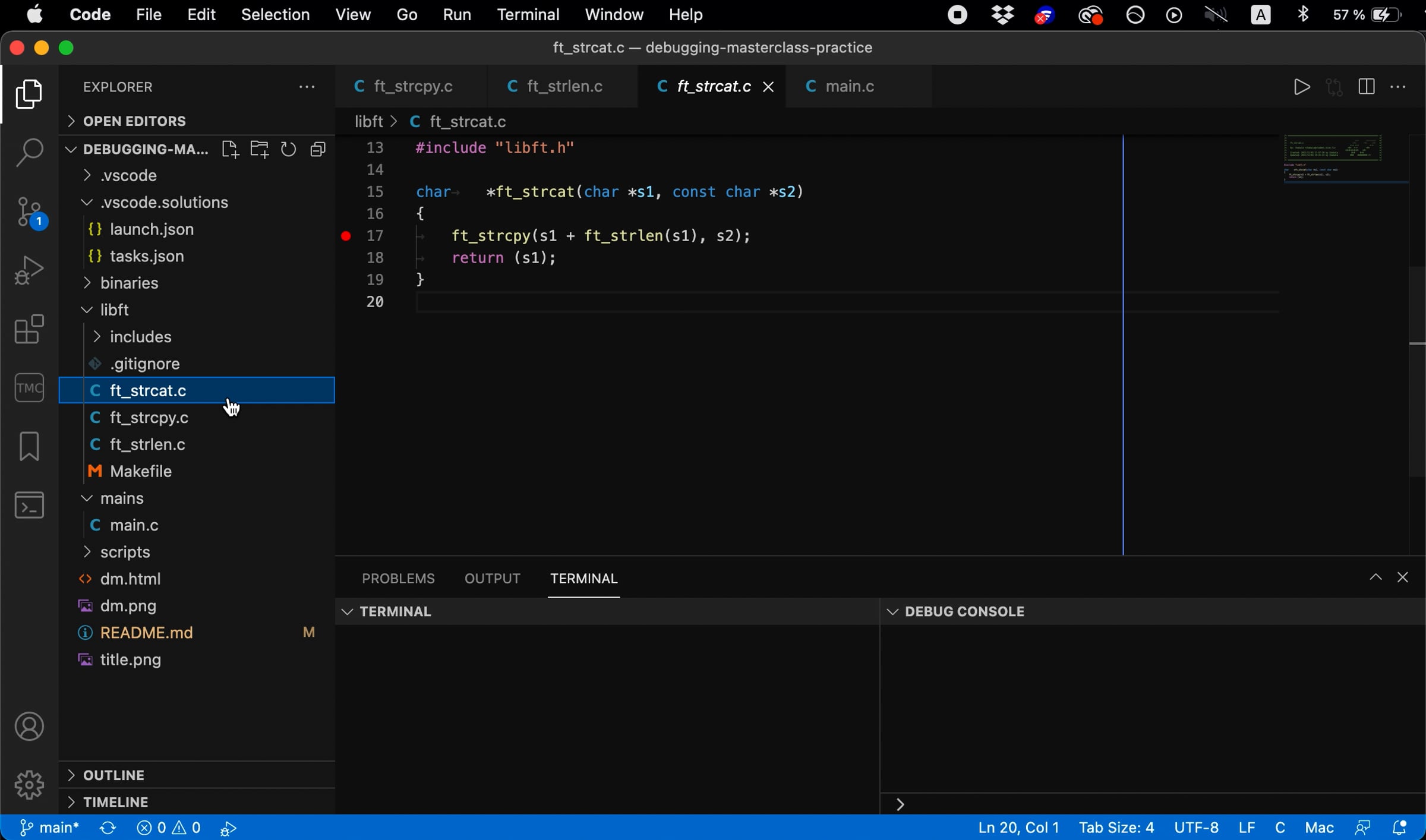Image resolution: width=1426 pixels, height=840 pixels.
Task: Click the Collapse Folders icon in explorer
Action: pos(318,149)
